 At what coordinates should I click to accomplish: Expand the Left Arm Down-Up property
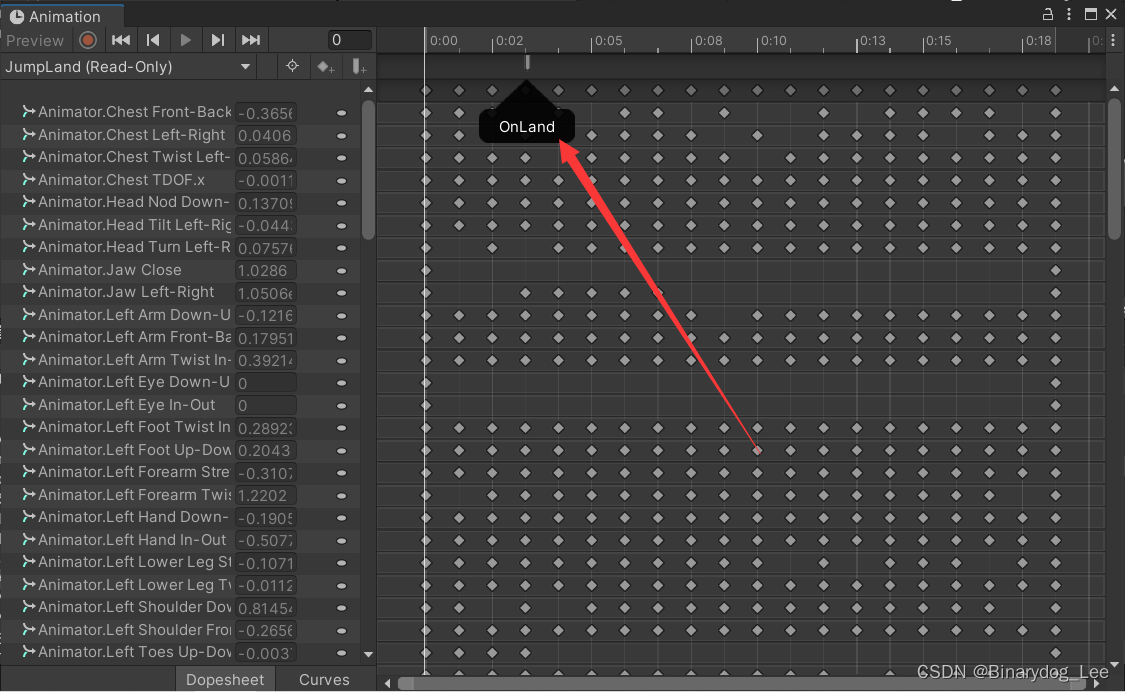(x=28, y=314)
